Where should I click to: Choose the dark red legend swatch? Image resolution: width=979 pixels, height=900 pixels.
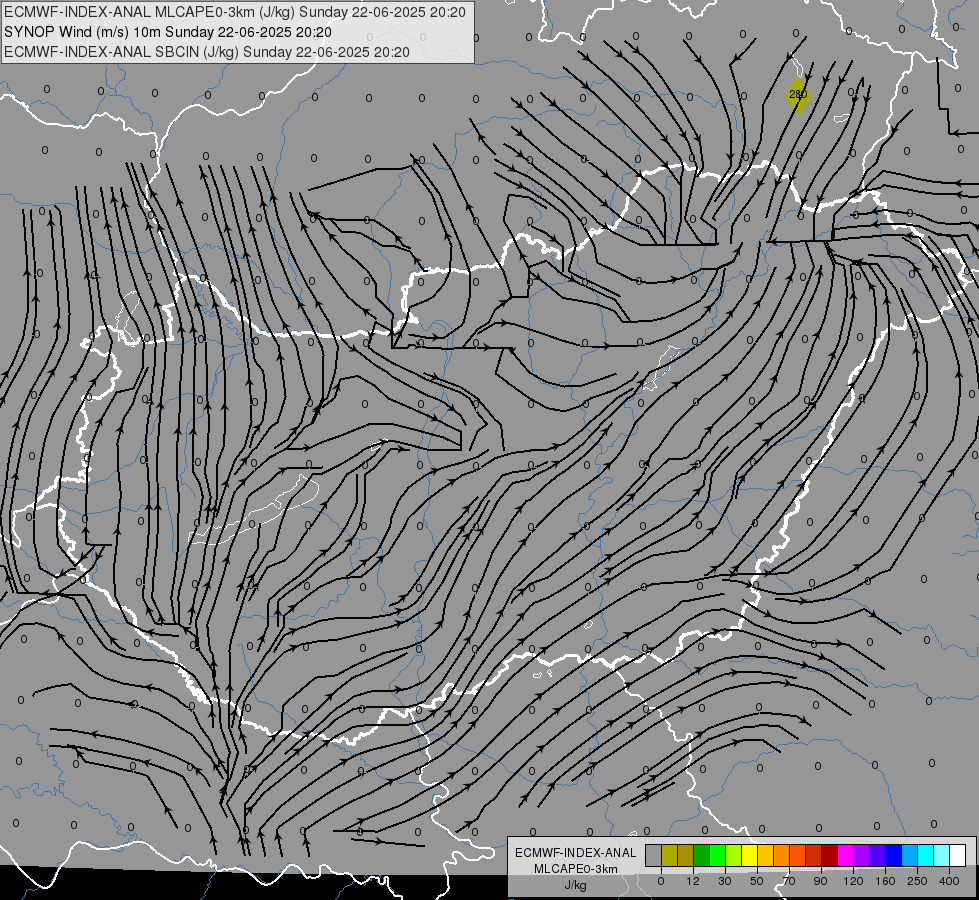[x=829, y=856]
